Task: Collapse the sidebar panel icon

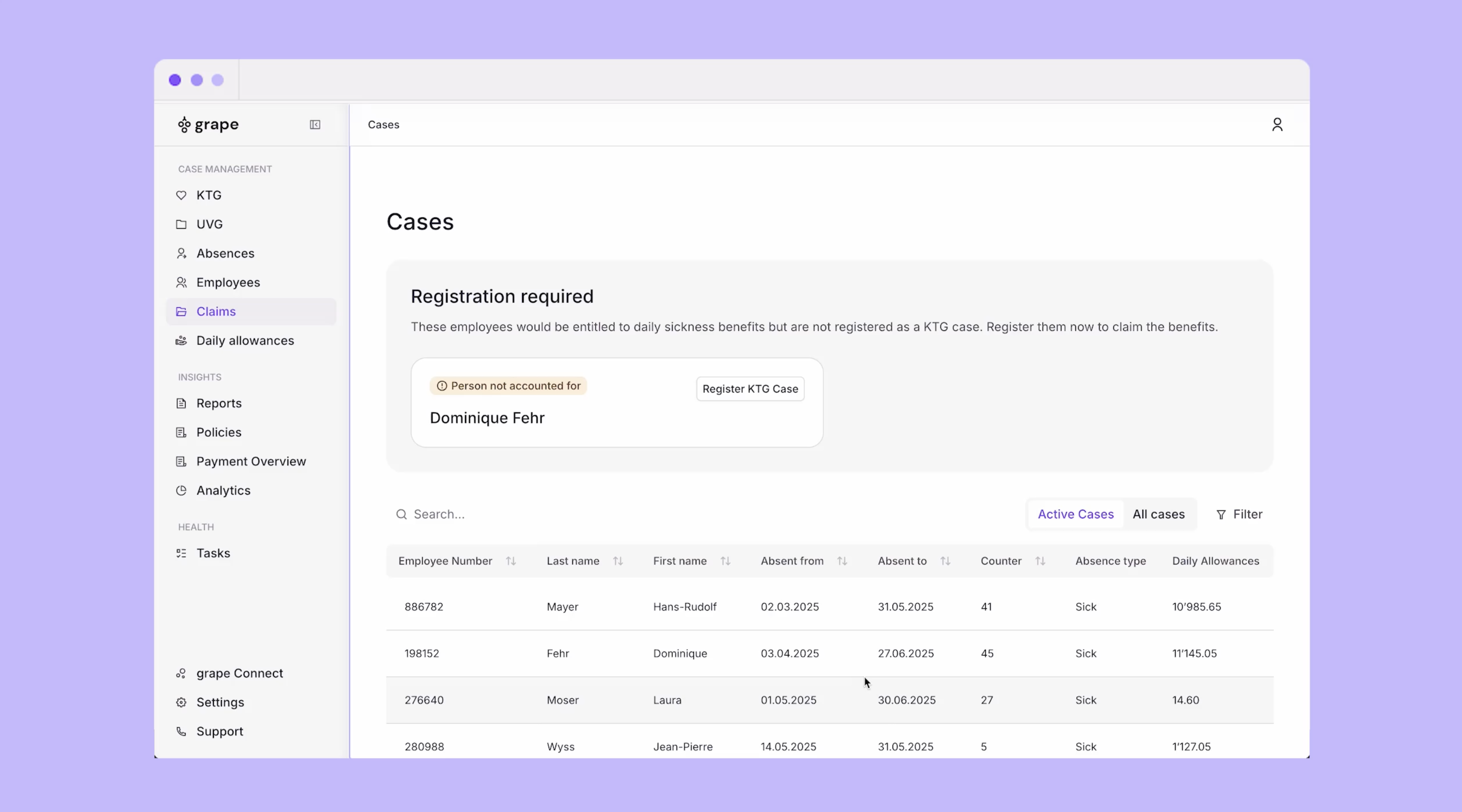Action: [x=315, y=125]
